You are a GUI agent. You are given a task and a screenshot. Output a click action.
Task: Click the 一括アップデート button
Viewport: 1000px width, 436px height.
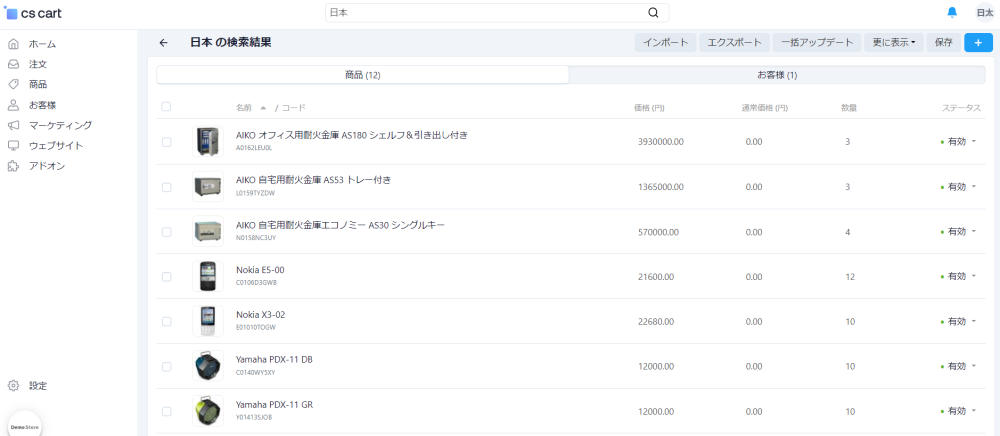tap(817, 43)
